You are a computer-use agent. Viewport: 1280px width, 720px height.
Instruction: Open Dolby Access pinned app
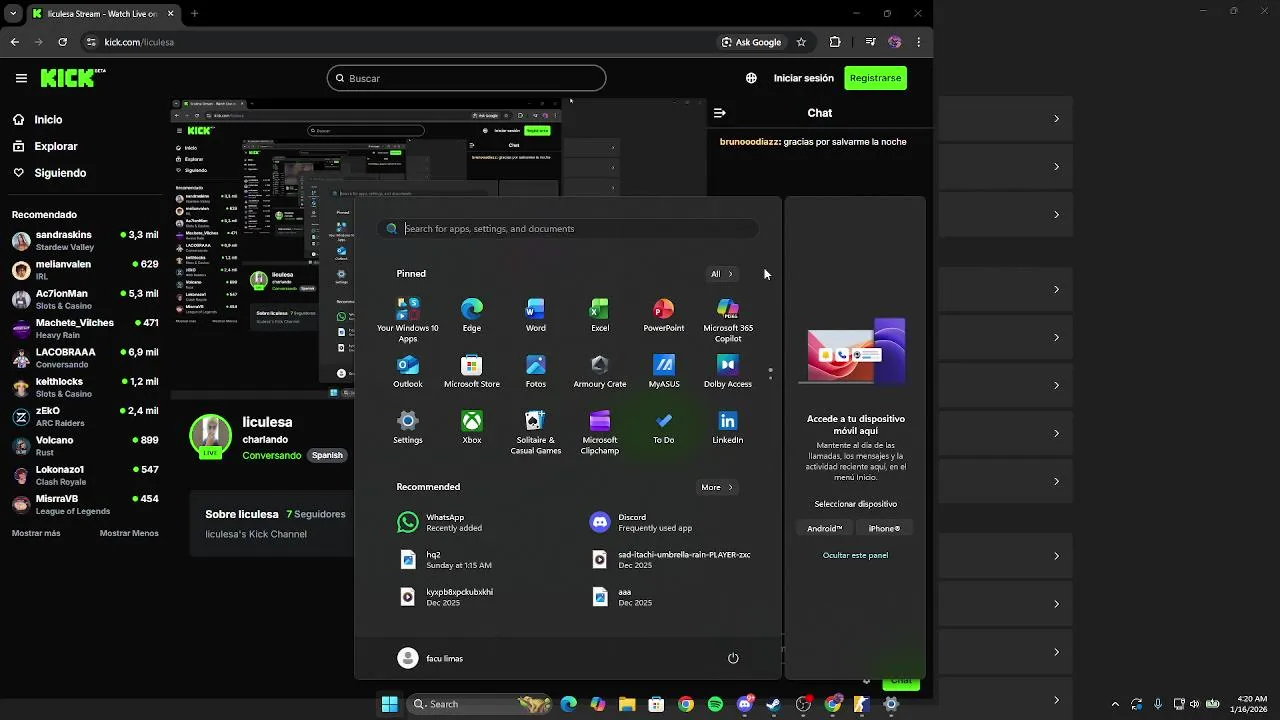click(x=728, y=371)
